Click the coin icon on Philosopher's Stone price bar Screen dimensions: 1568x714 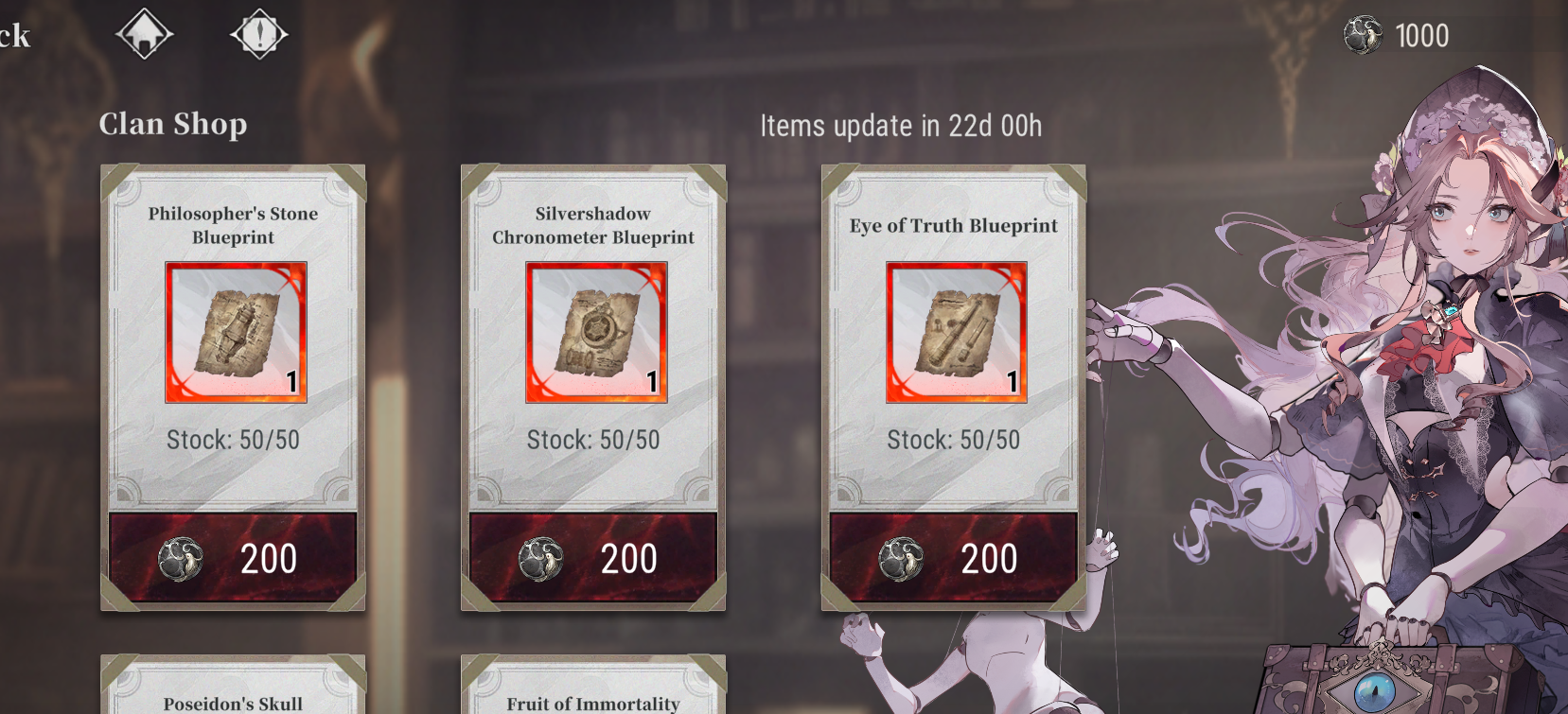(181, 559)
